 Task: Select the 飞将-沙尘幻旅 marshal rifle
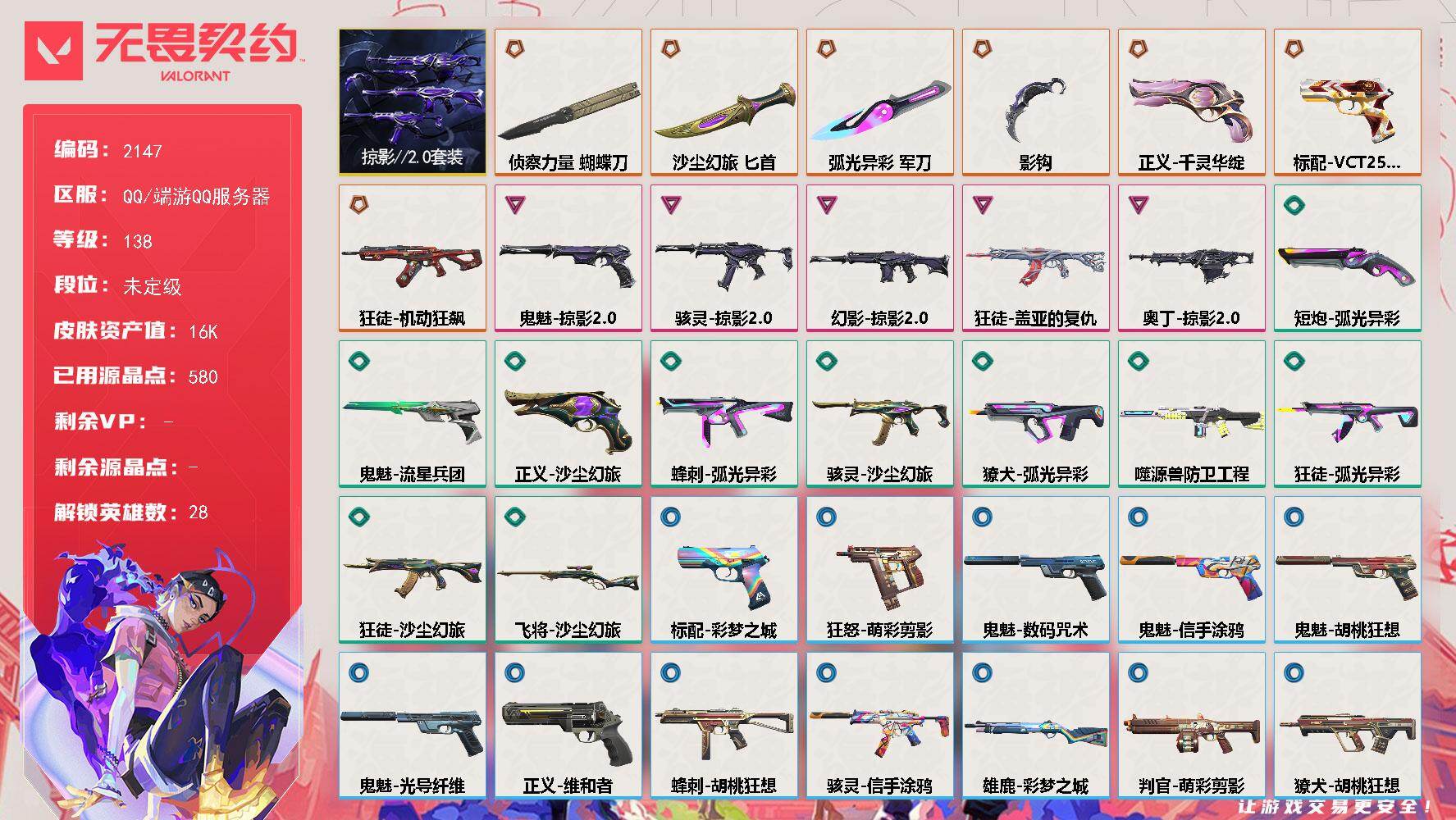coord(568,570)
